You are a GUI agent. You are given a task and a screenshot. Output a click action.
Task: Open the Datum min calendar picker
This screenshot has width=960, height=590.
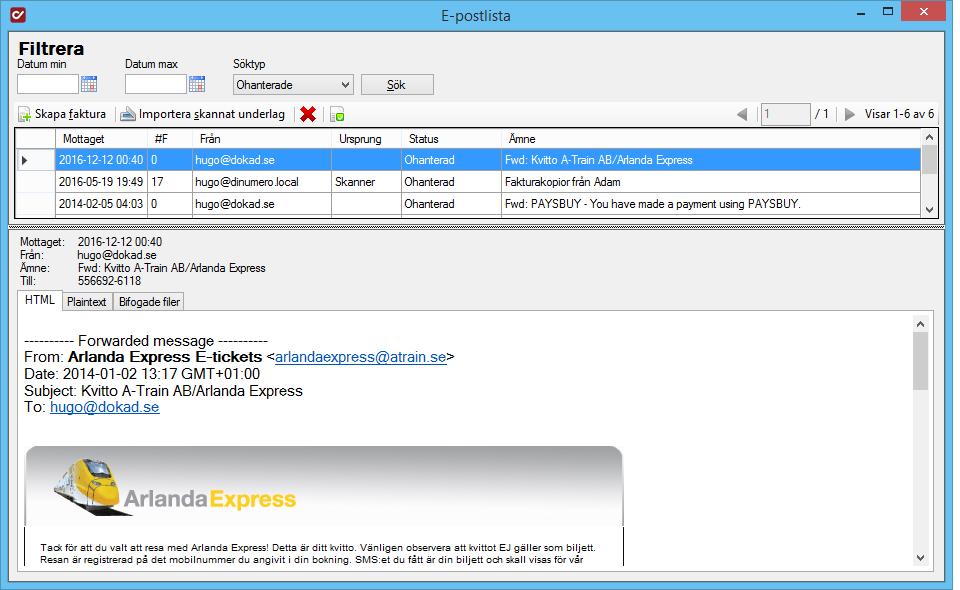(x=89, y=84)
